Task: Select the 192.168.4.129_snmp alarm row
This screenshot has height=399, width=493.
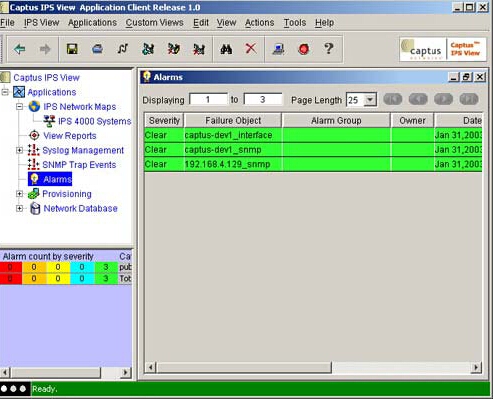Action: [313, 164]
